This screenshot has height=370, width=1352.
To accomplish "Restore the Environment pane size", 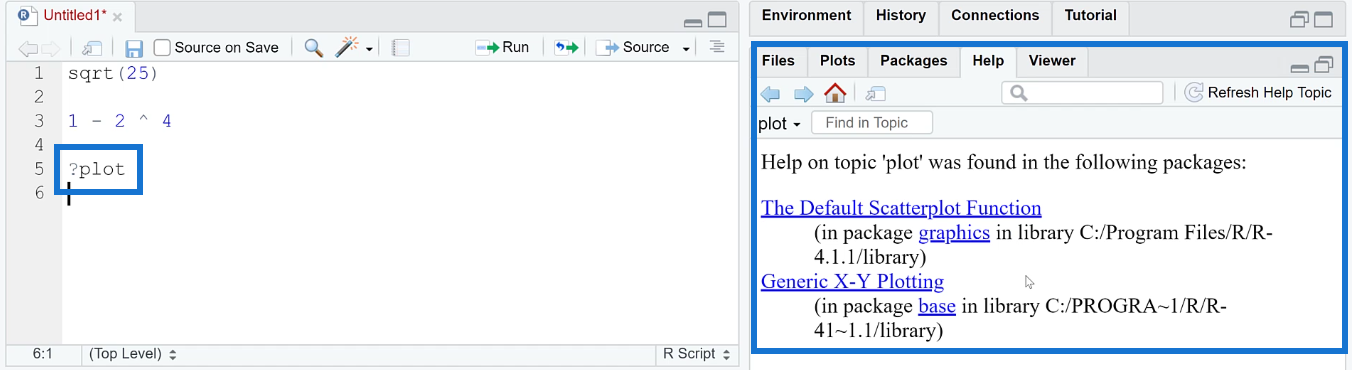I will (1299, 19).
